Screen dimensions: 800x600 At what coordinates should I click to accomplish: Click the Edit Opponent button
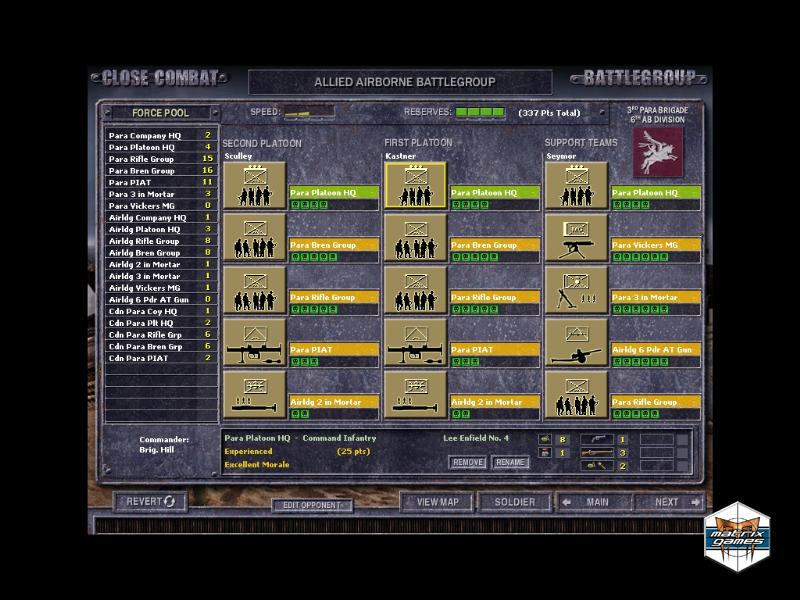[312, 506]
